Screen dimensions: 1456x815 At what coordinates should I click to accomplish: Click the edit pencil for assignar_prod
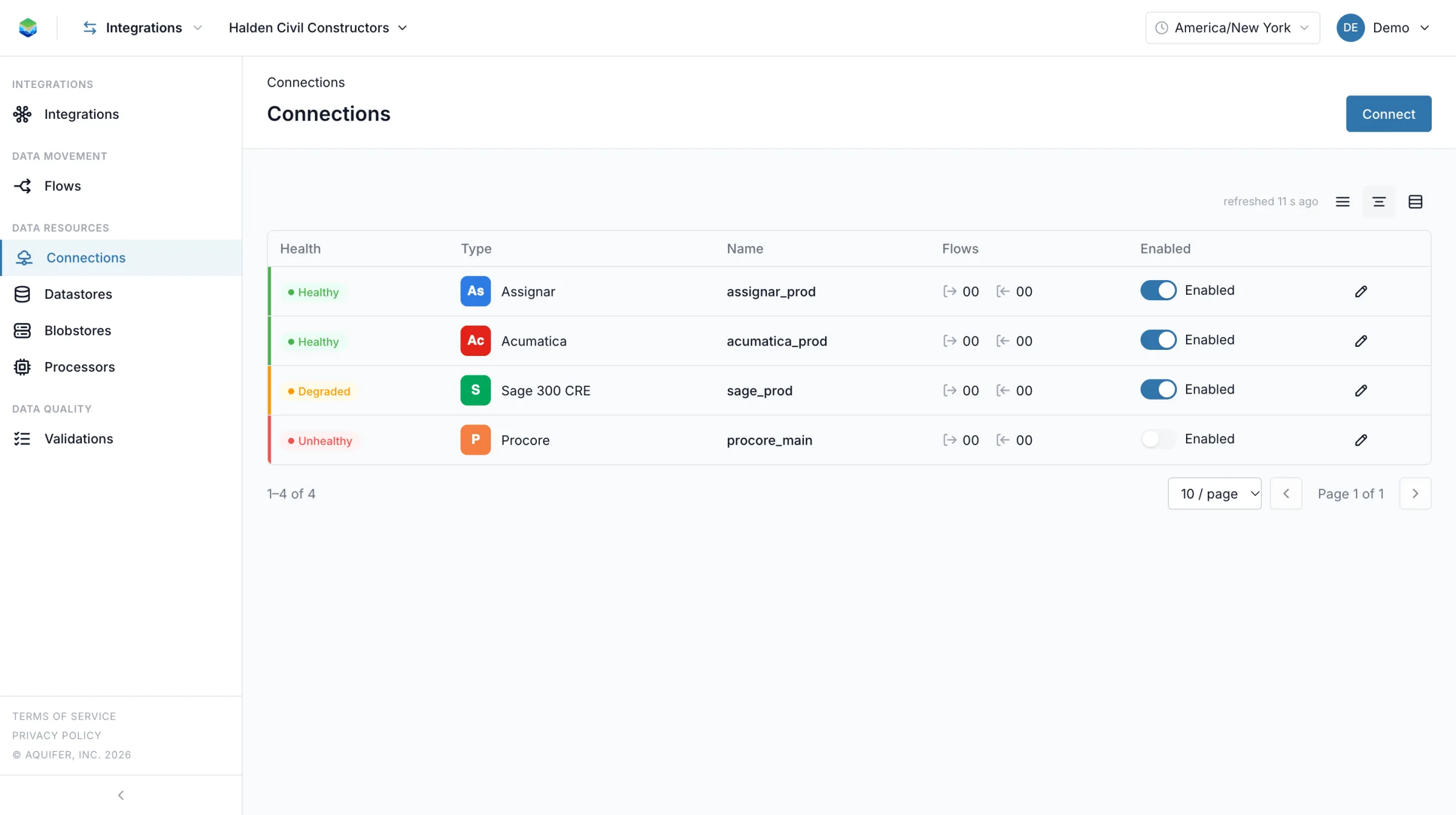(x=1361, y=292)
